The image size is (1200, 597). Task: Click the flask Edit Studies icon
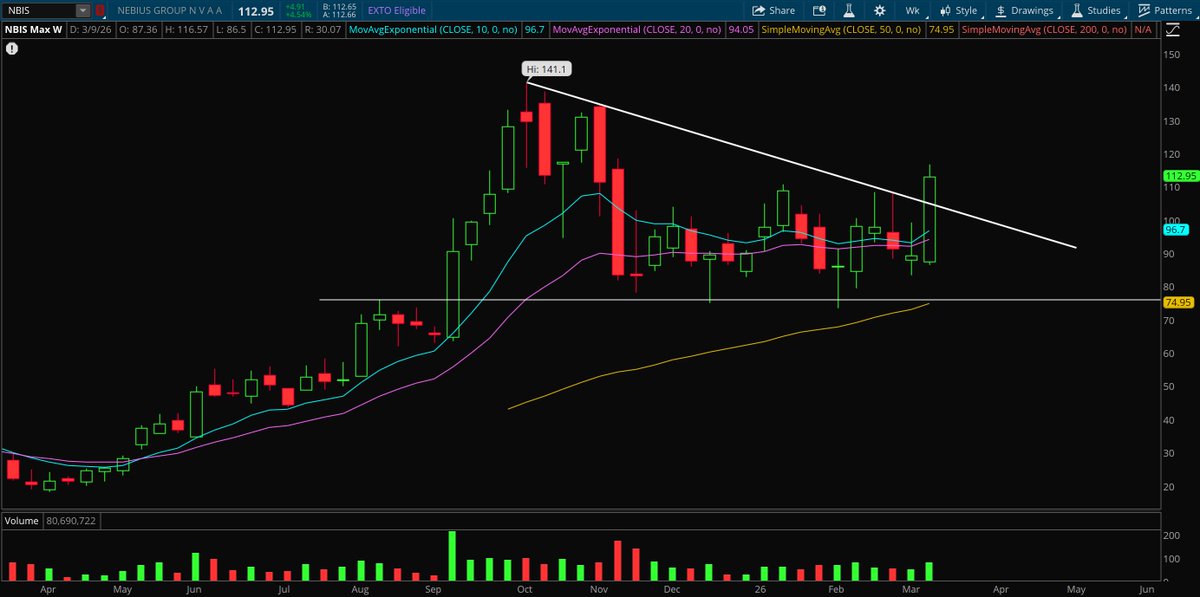pos(849,11)
